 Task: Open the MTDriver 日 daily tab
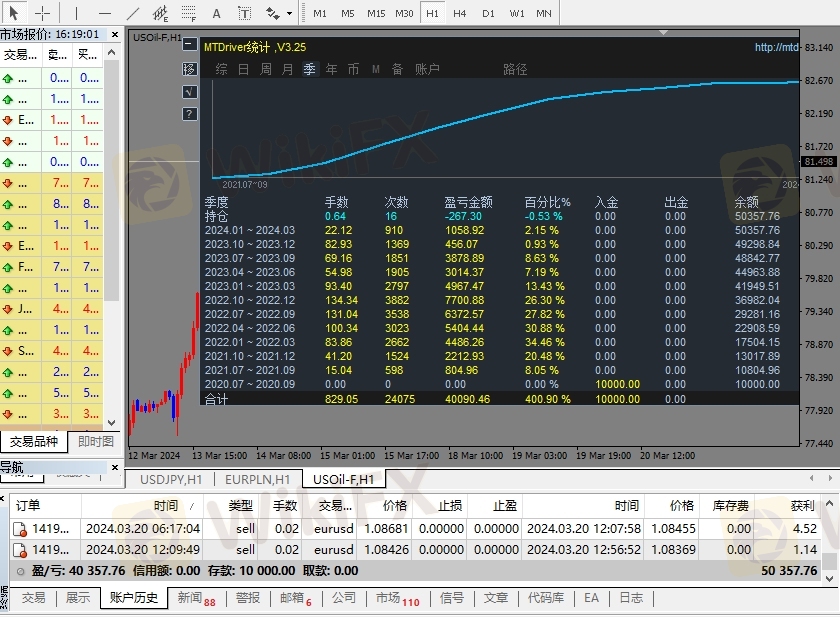click(243, 69)
